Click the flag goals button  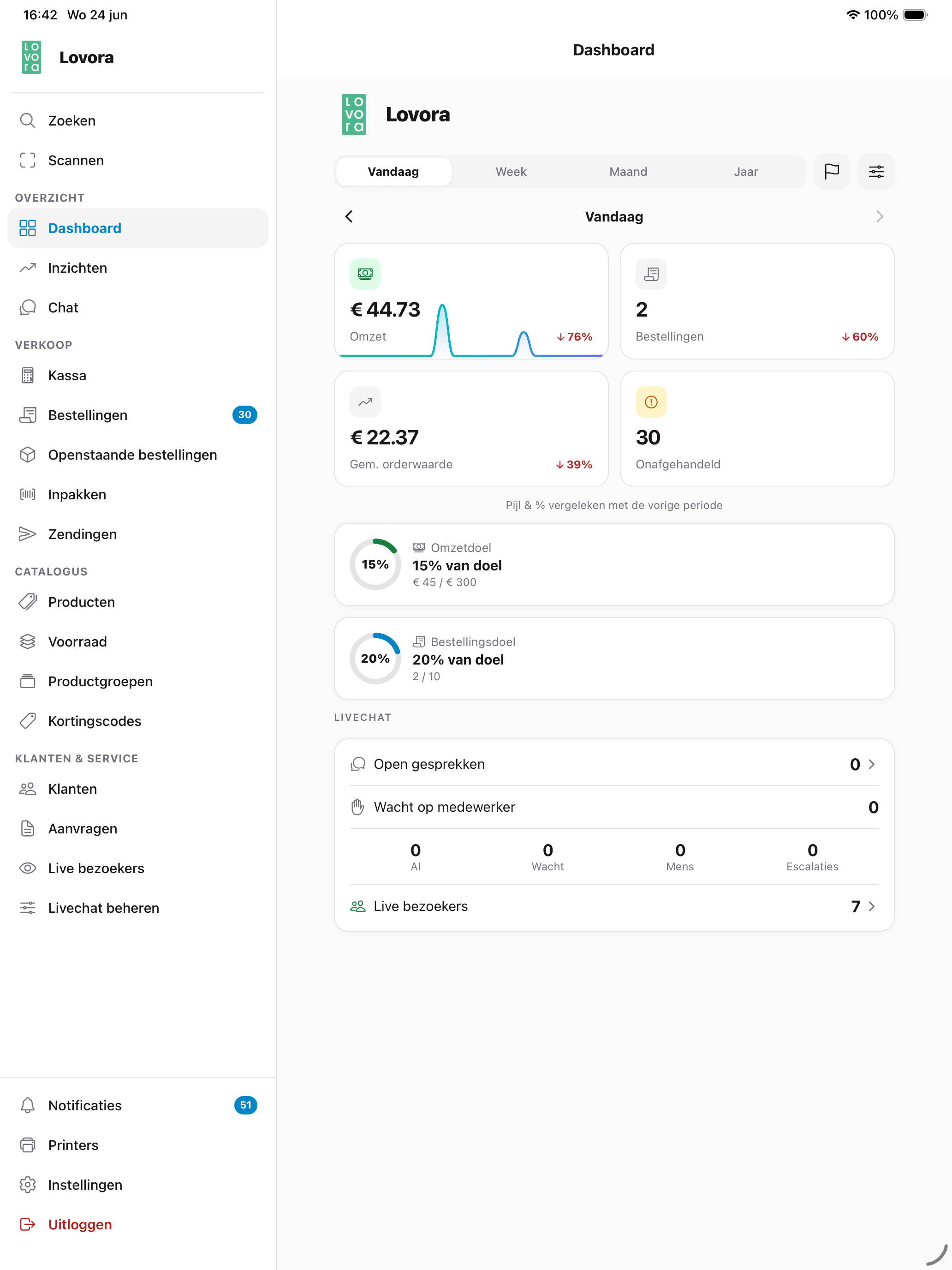(832, 172)
